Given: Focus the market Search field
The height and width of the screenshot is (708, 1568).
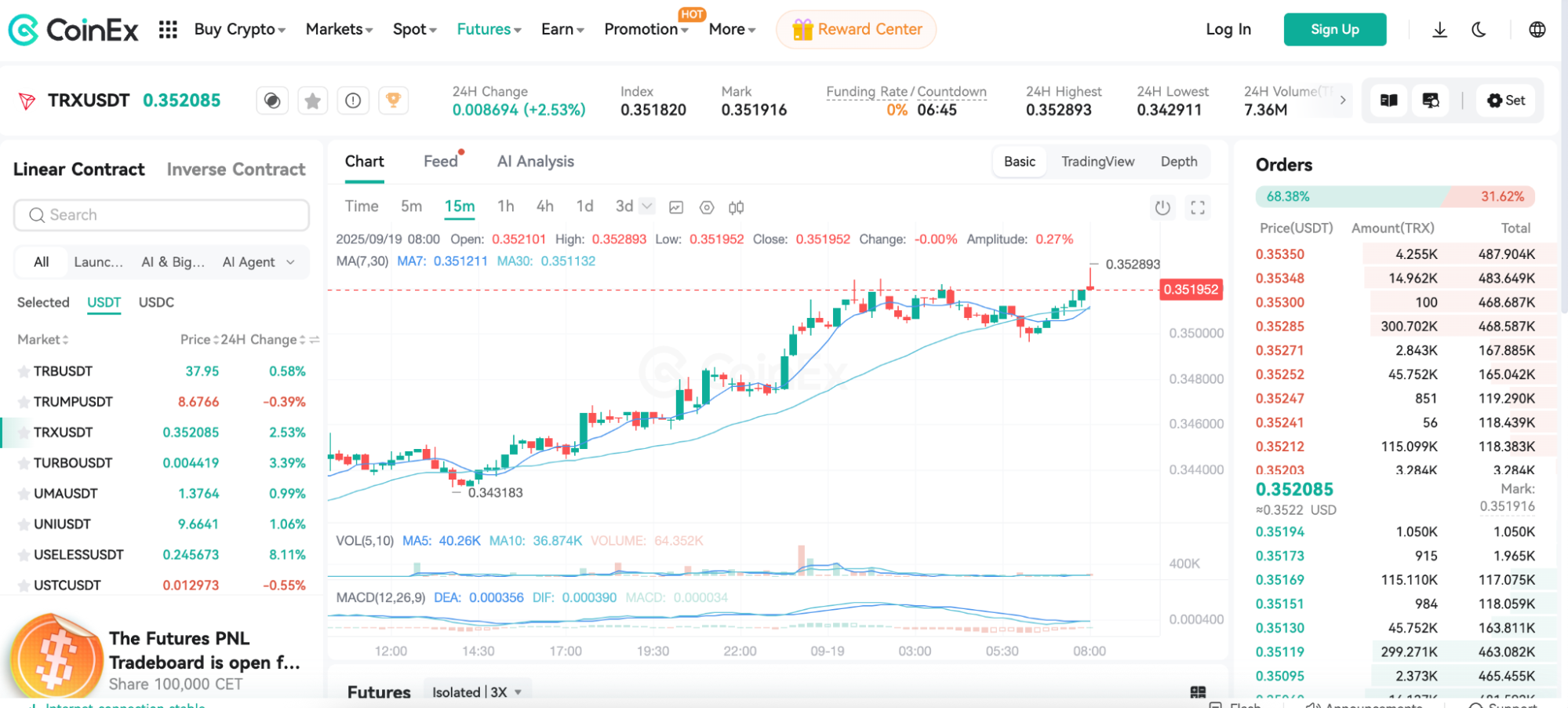Looking at the screenshot, I should tap(162, 215).
